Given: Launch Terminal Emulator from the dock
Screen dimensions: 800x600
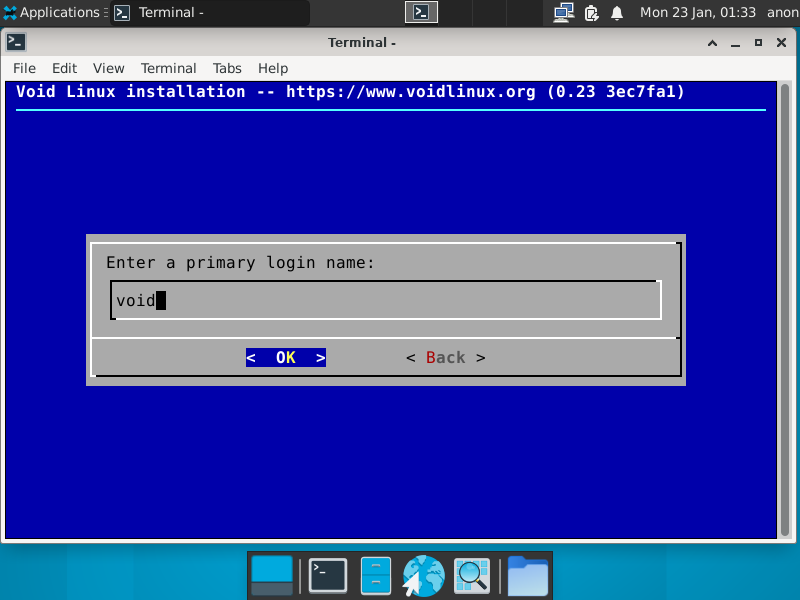Looking at the screenshot, I should point(328,576).
